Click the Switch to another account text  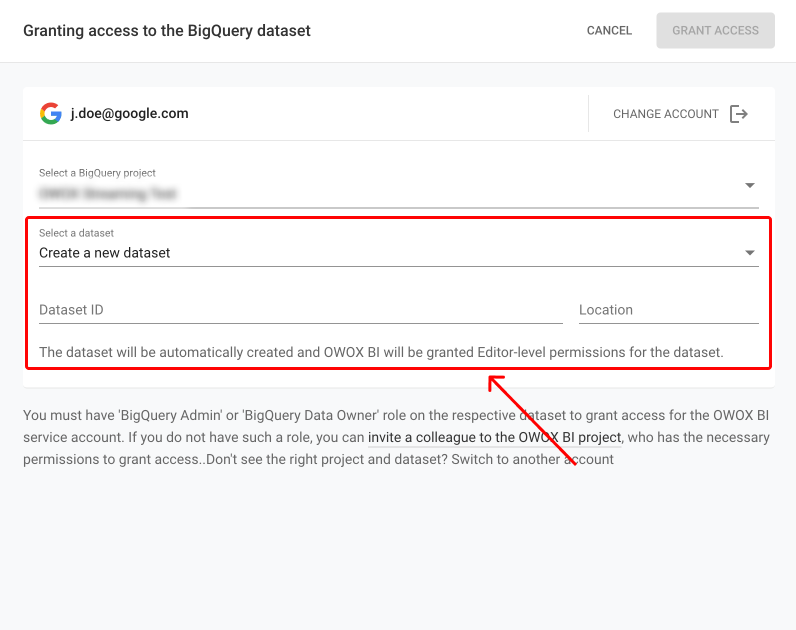pyautogui.click(x=533, y=459)
